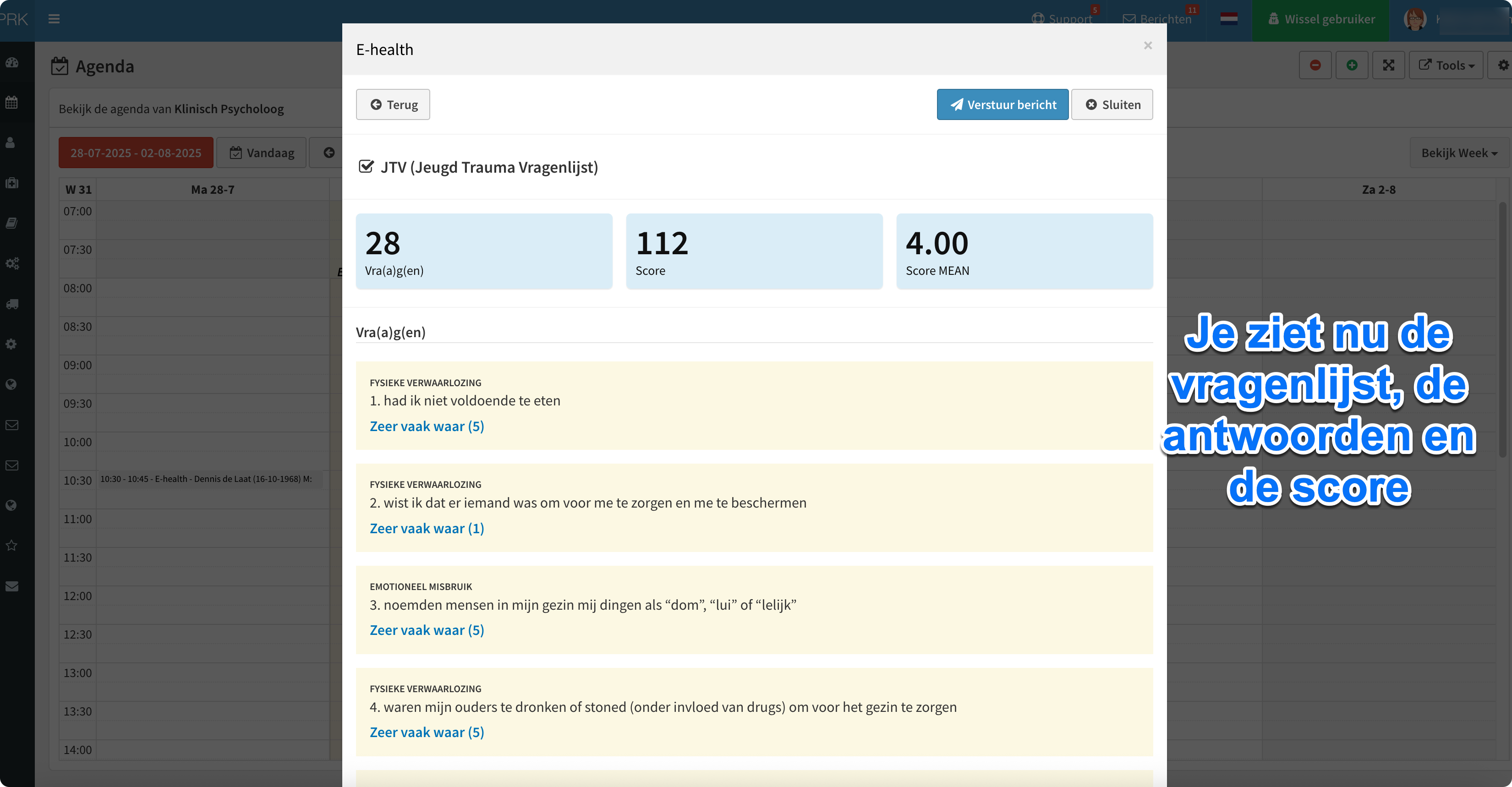This screenshot has width=1512, height=787.
Task: Open the solid filled envelope sidebar icon
Action: [12, 586]
